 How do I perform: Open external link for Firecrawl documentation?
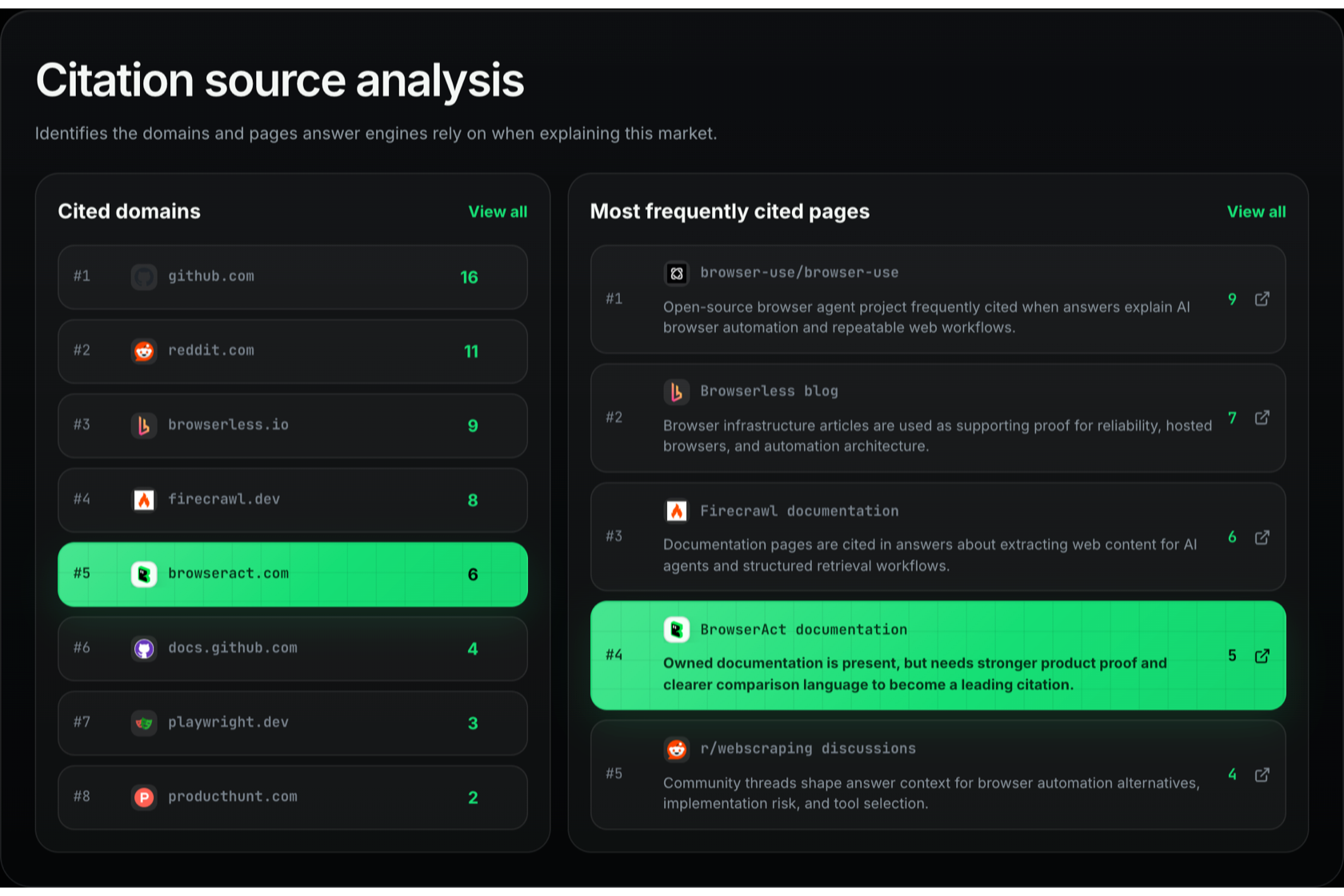pos(1262,537)
